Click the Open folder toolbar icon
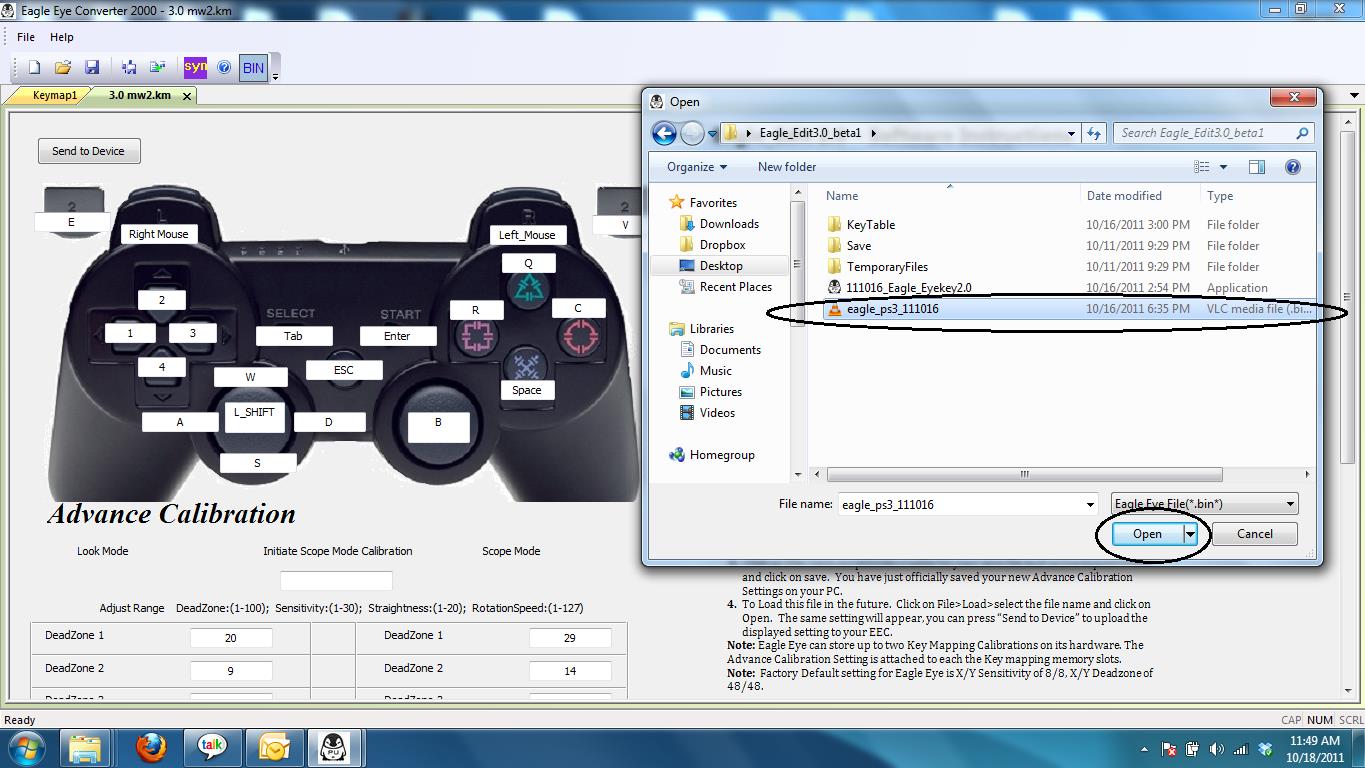Viewport: 1365px width, 768px height. coord(63,68)
